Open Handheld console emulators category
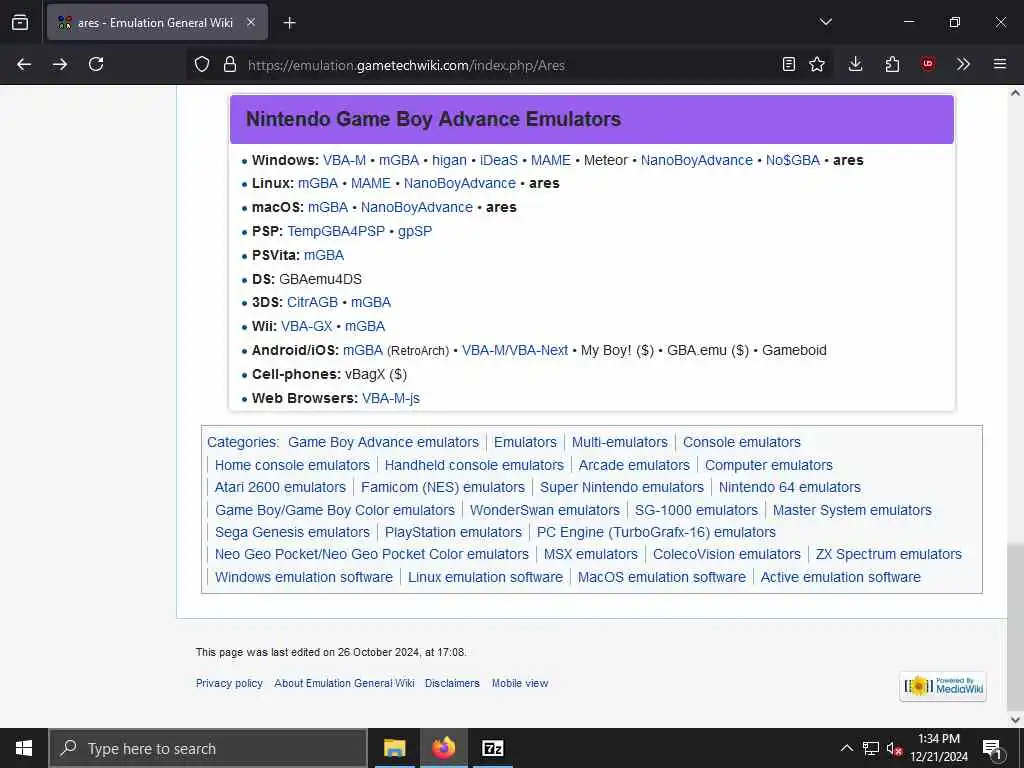1024x768 pixels. (x=474, y=465)
